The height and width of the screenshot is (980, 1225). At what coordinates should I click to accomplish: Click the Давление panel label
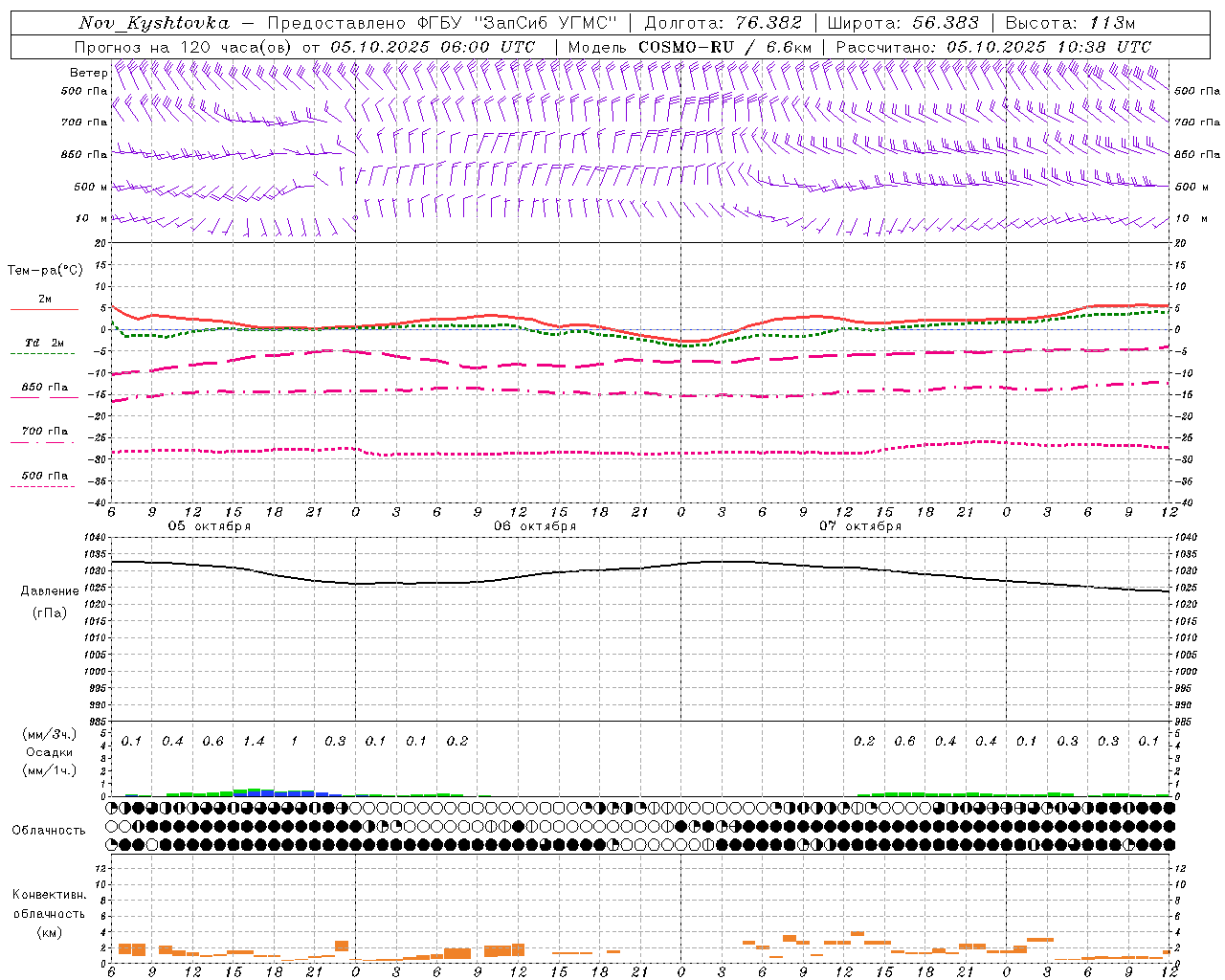pyautogui.click(x=50, y=590)
